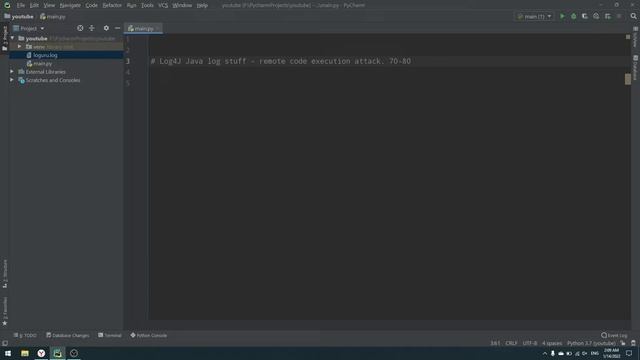Open Windows notification center icon
This screenshot has width=640, height=360.
[629, 353]
